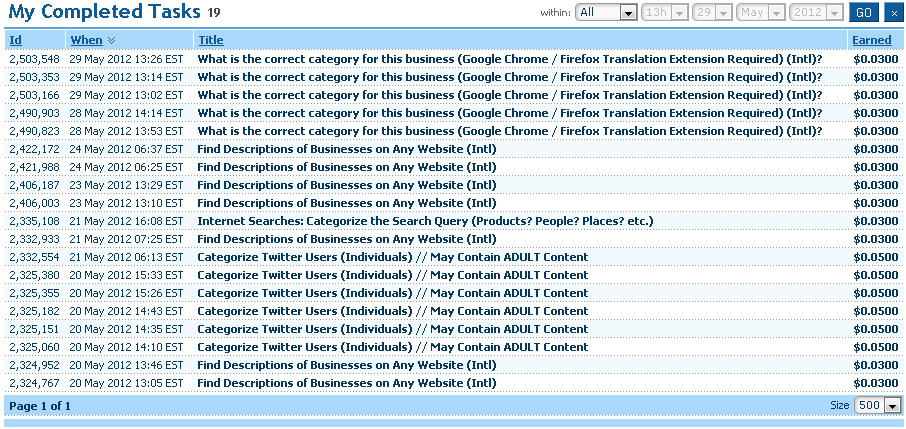Open task title at 29 May 13:26
Screen dimensions: 906x429
pos(510,59)
